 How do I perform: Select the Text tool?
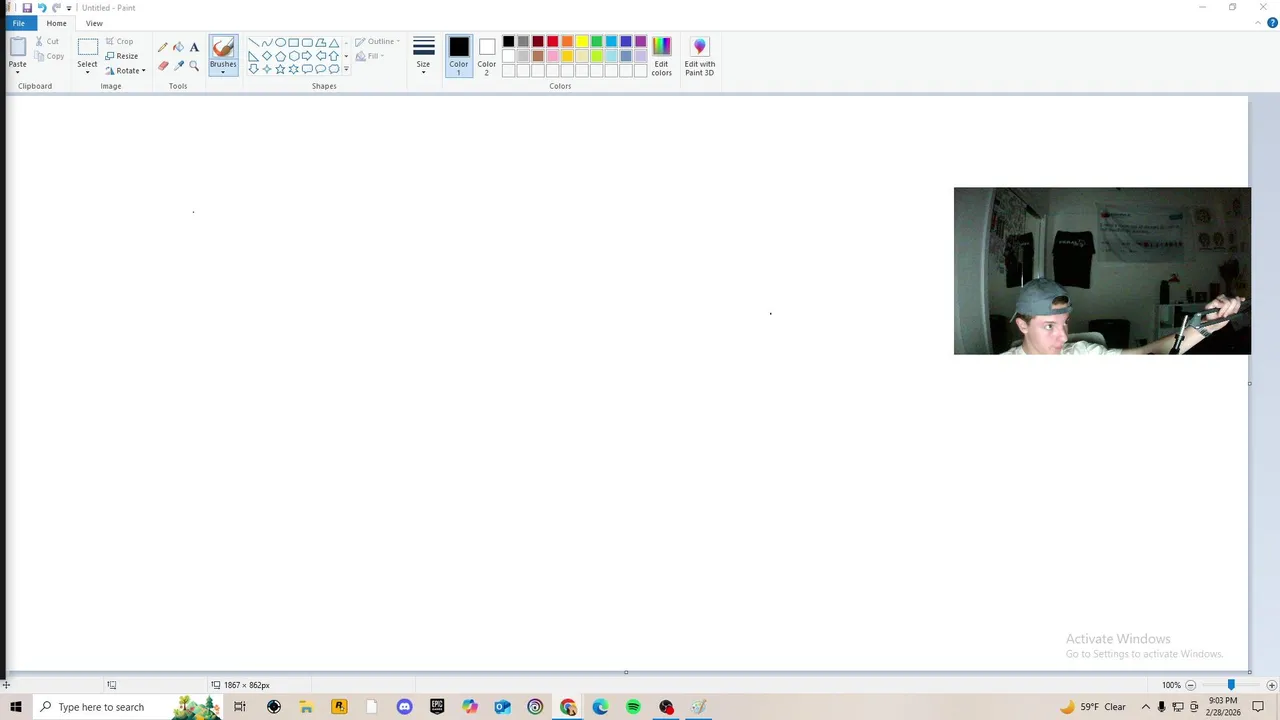coord(194,47)
